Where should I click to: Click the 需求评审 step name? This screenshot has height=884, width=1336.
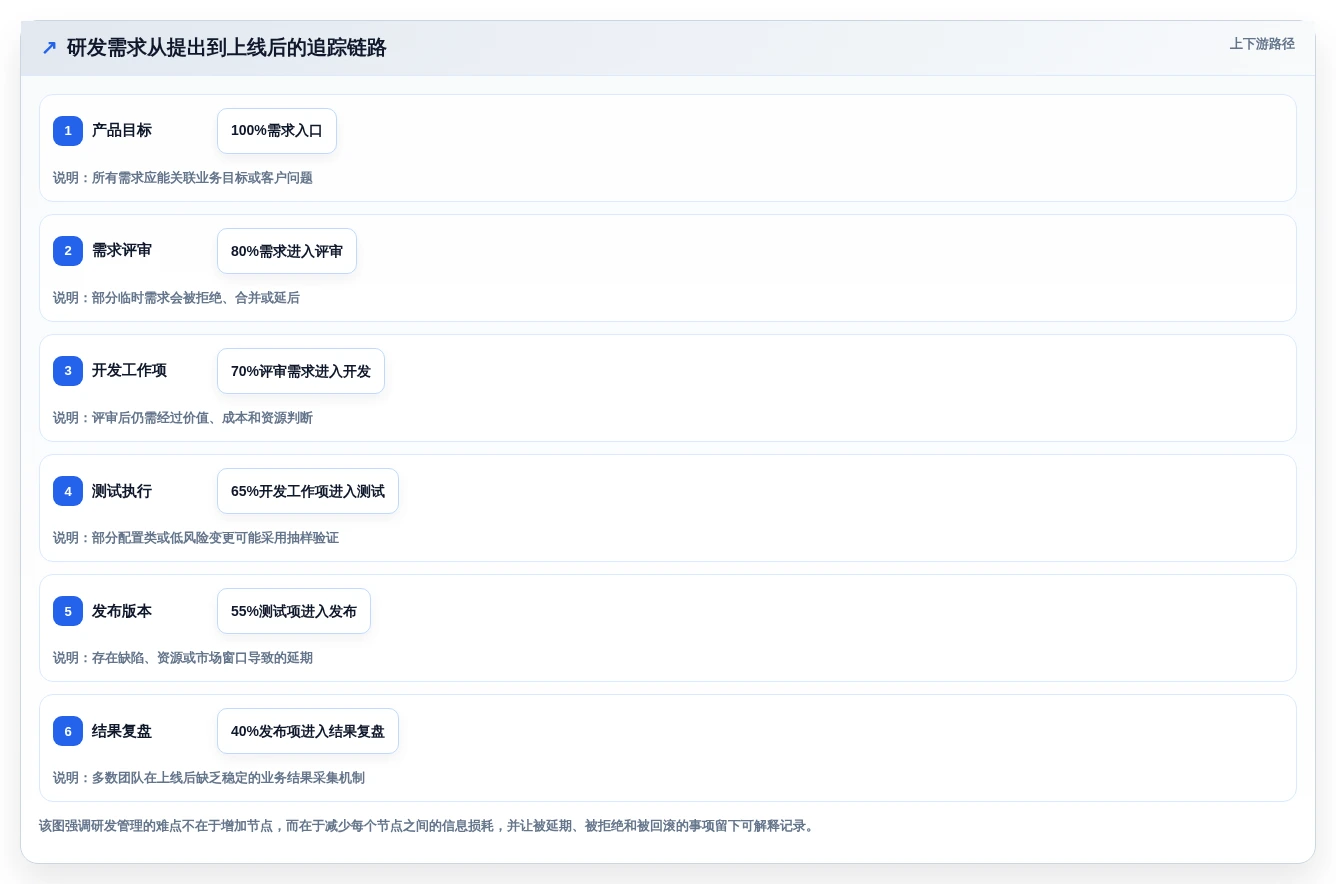click(x=122, y=251)
